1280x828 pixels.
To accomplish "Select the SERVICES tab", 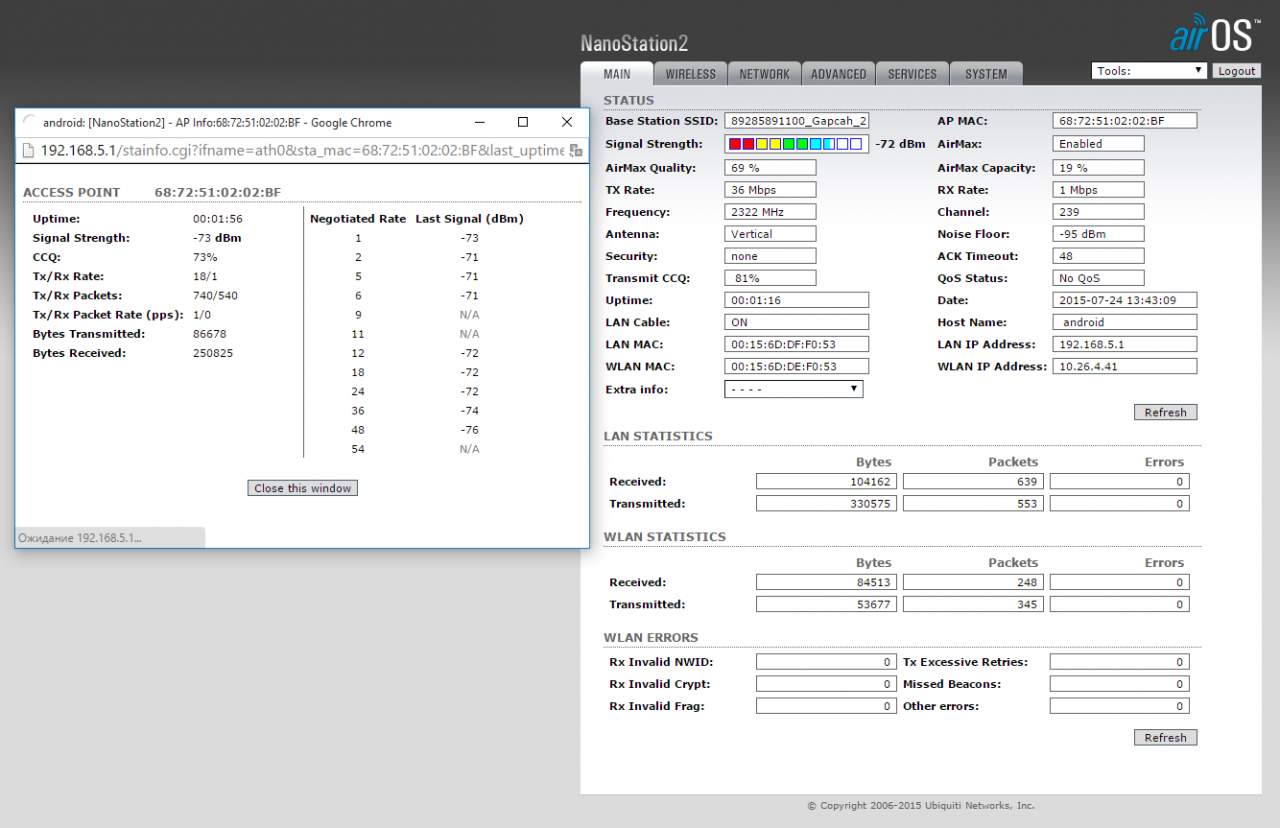I will [x=912, y=74].
